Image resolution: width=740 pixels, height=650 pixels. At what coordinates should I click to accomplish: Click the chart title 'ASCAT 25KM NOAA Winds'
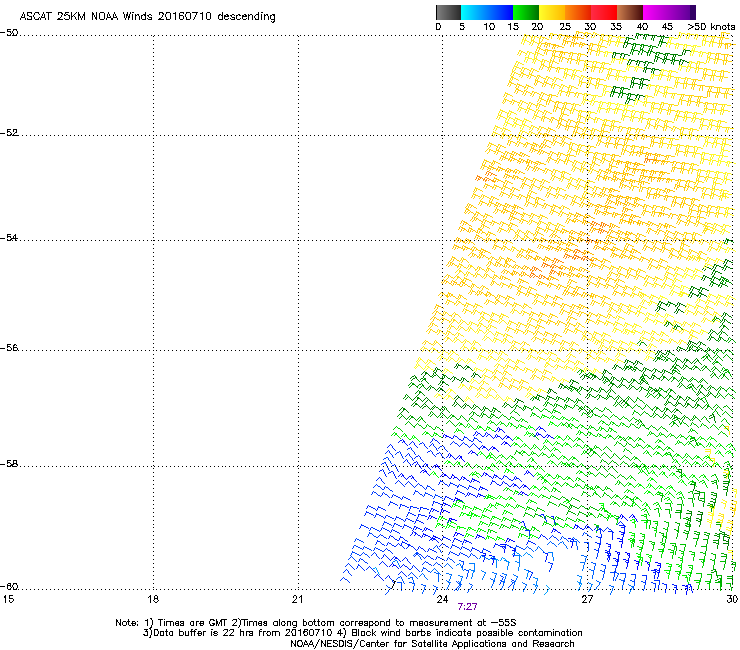click(86, 16)
